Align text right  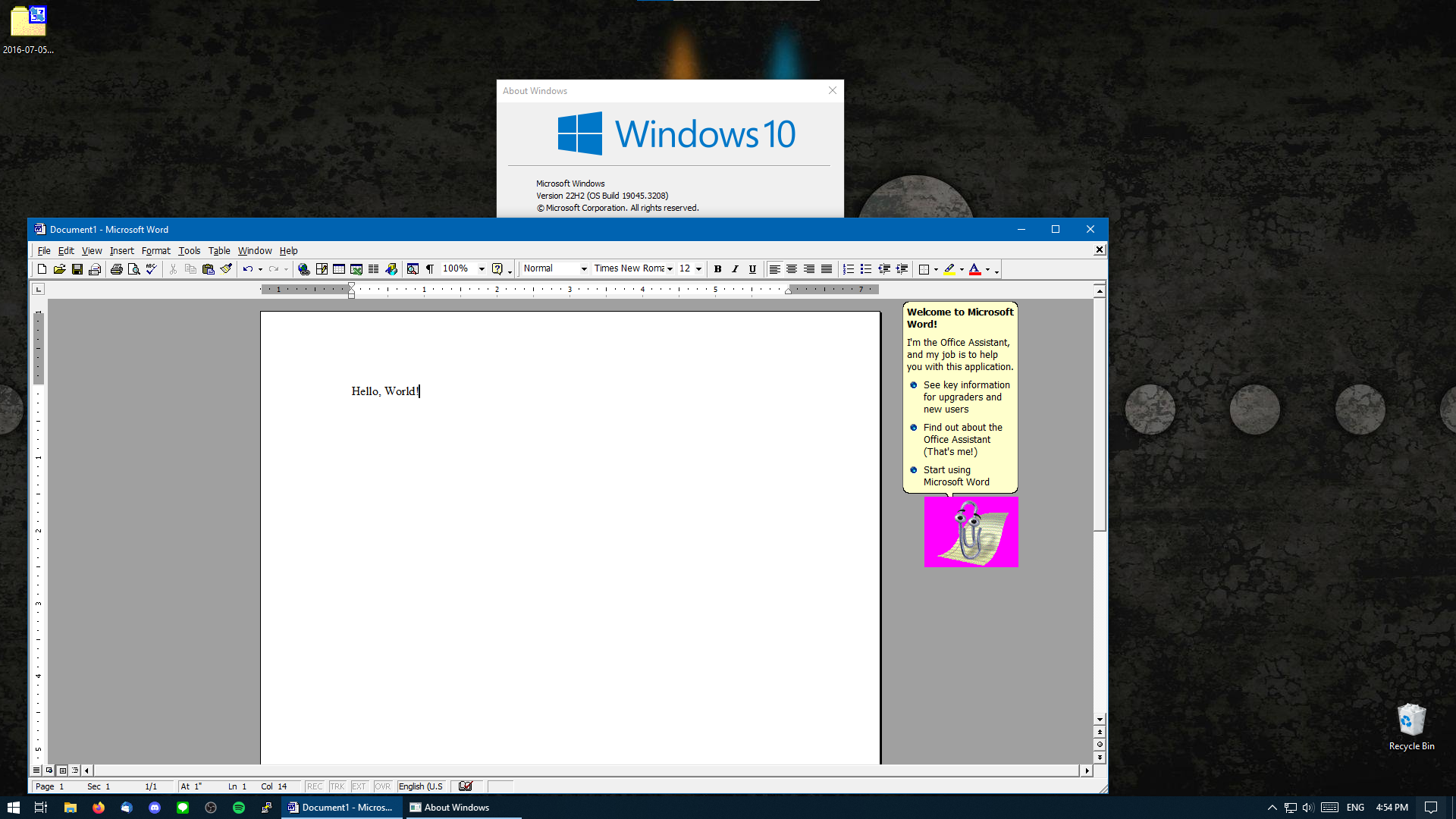point(809,269)
